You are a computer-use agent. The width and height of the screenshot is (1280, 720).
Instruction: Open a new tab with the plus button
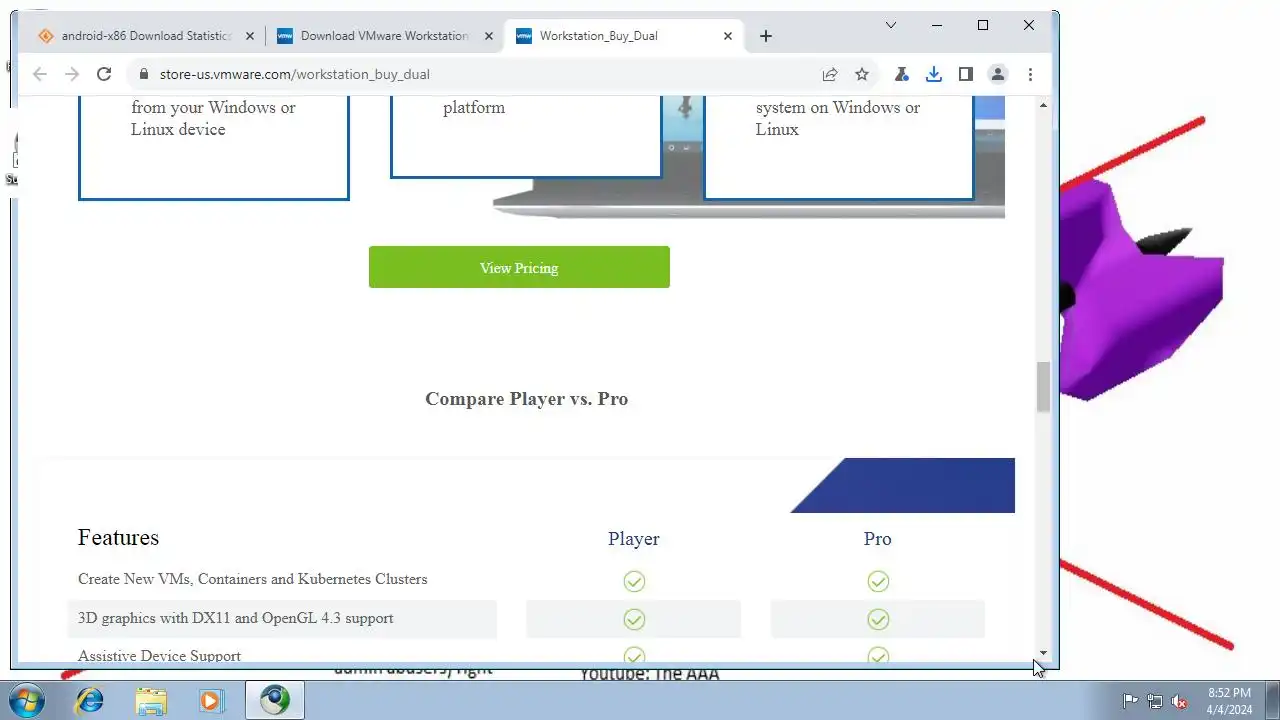[766, 36]
